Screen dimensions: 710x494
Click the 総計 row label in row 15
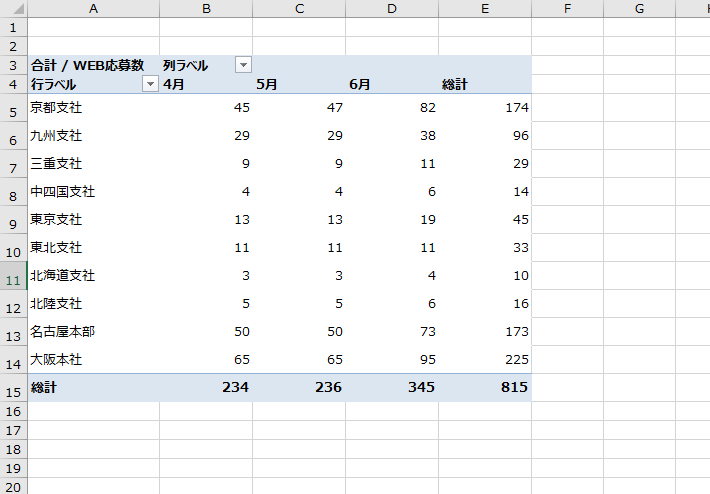point(94,388)
